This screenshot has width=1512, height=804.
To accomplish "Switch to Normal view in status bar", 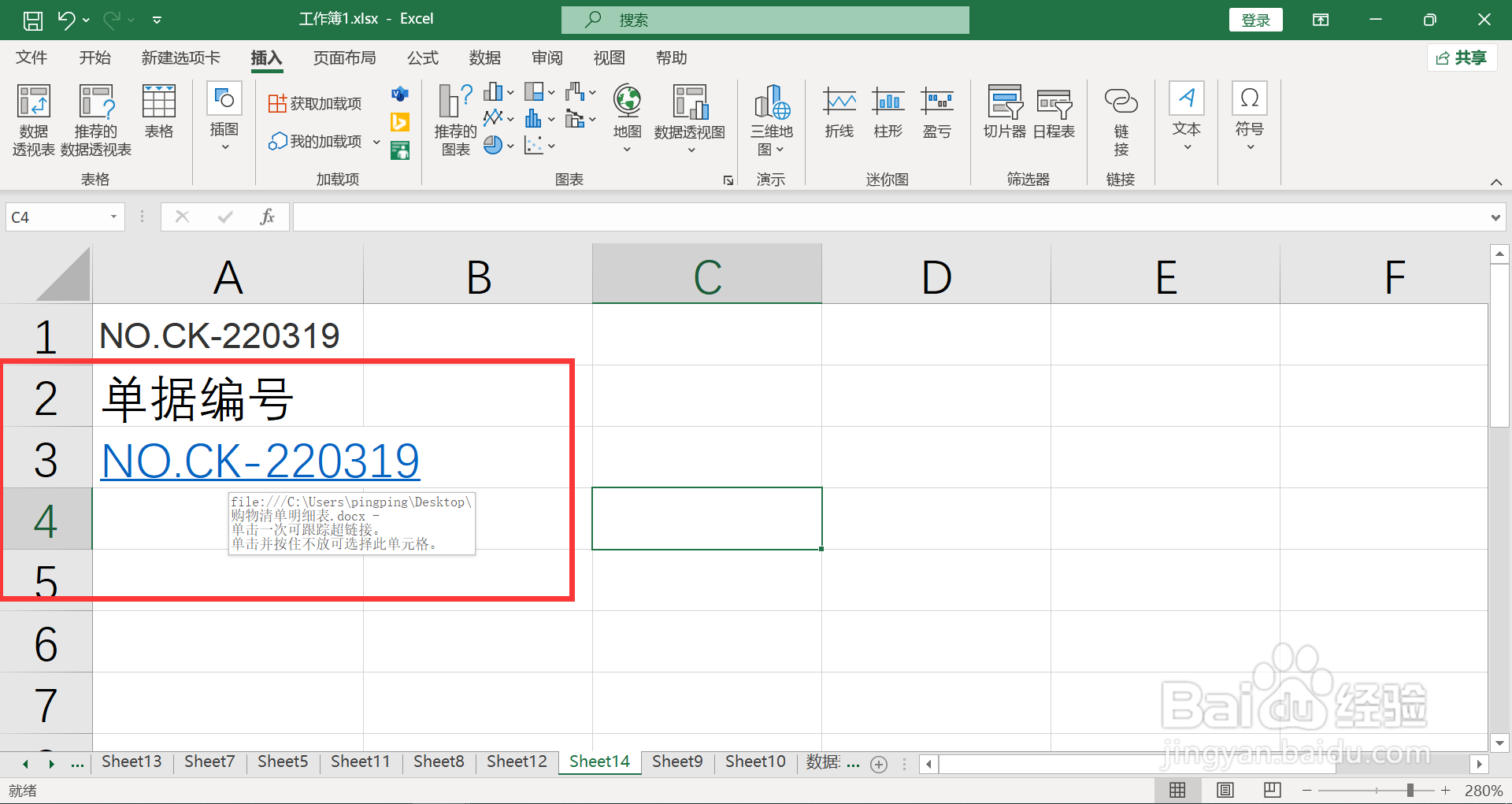I will [1177, 791].
